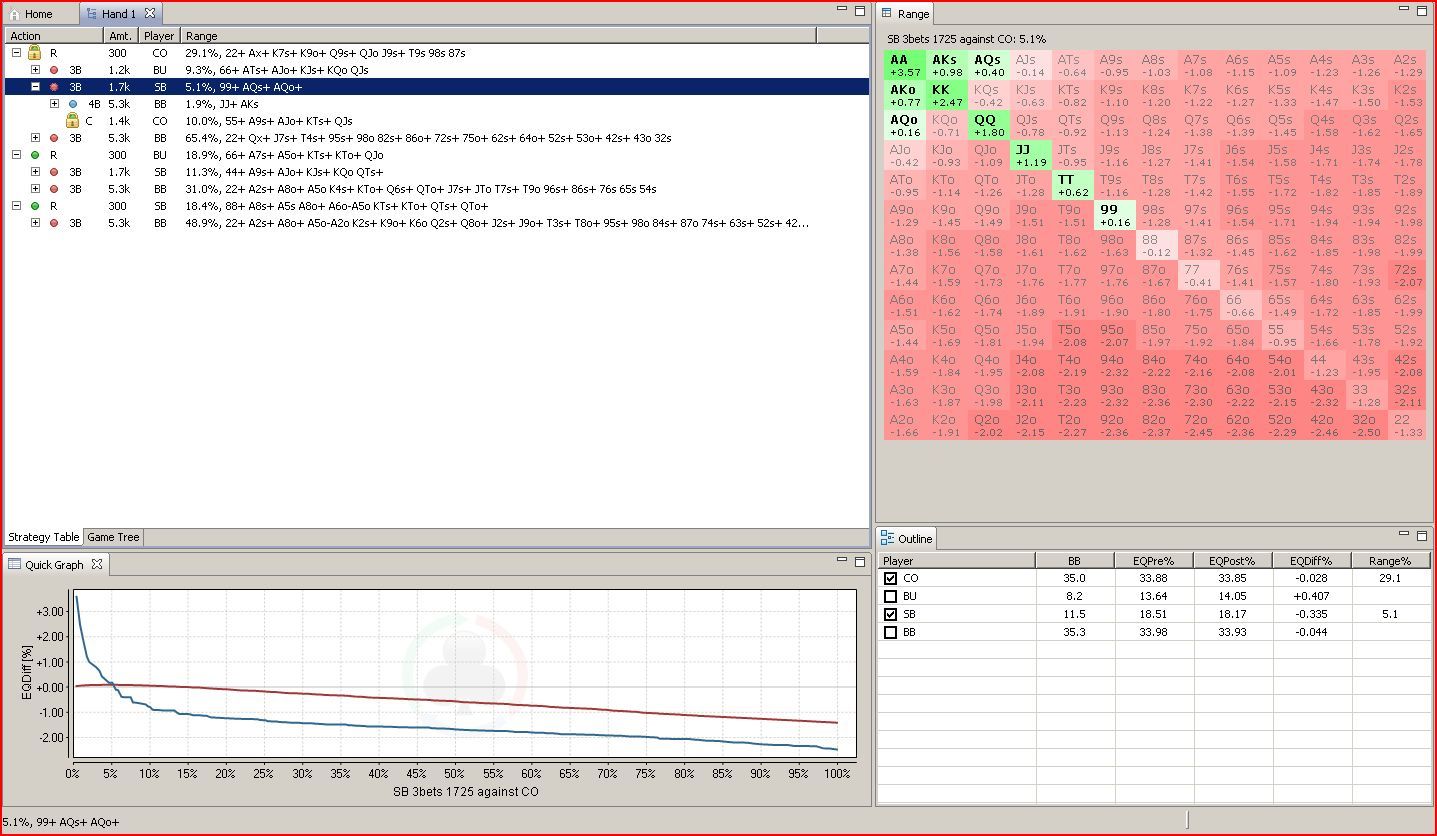1437x836 pixels.
Task: Click the green dot icon on the BU raise row
Action: pos(35,155)
